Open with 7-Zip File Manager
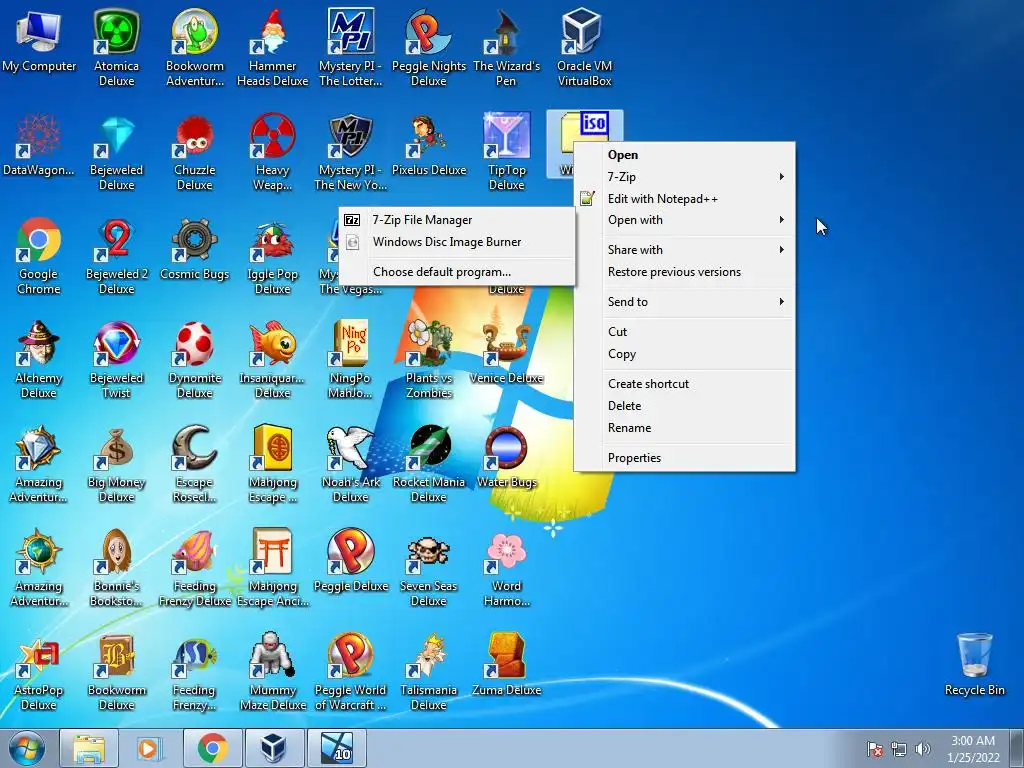The height and width of the screenshot is (768, 1024). (x=456, y=220)
